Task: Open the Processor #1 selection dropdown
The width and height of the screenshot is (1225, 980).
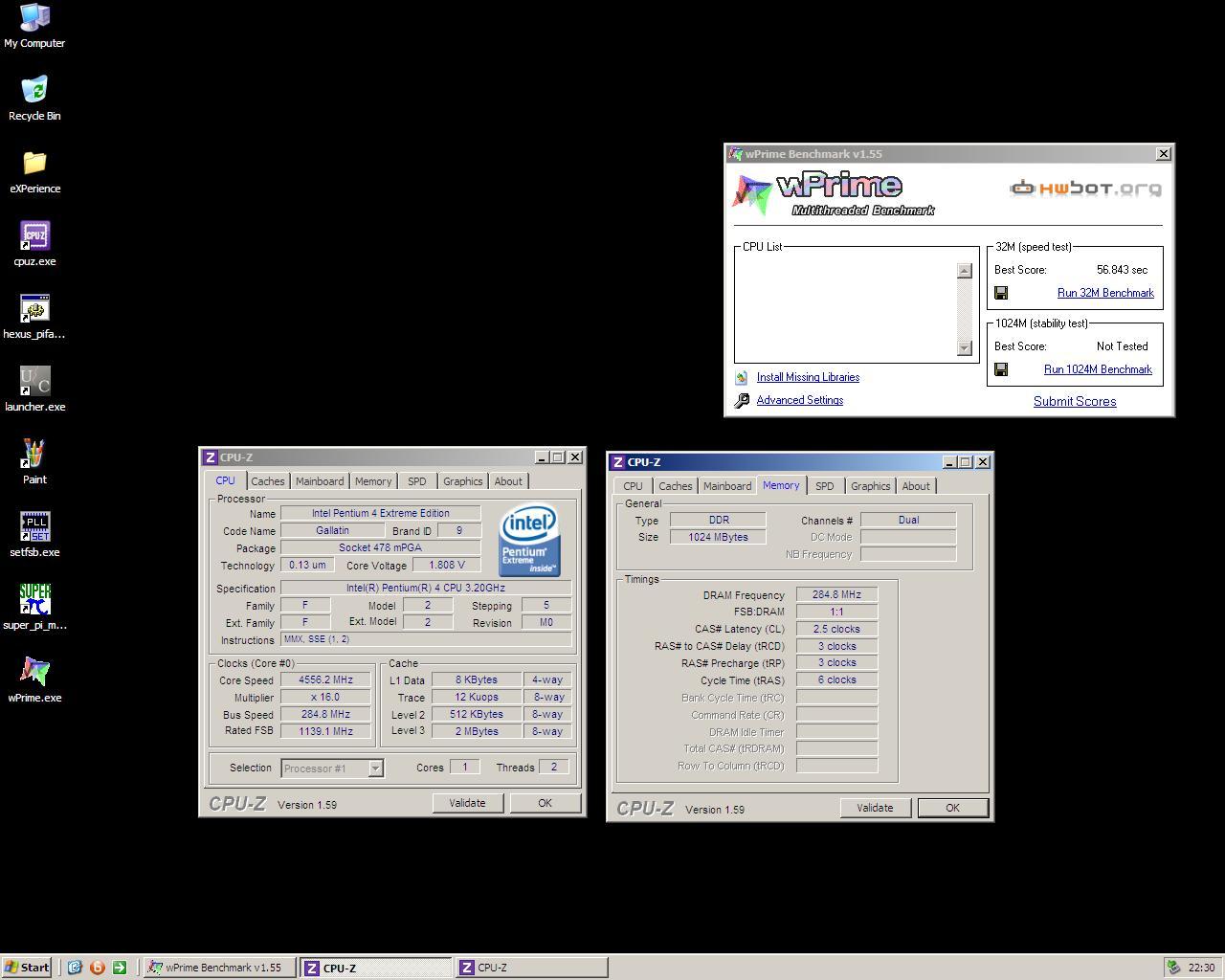Action: tap(375, 768)
